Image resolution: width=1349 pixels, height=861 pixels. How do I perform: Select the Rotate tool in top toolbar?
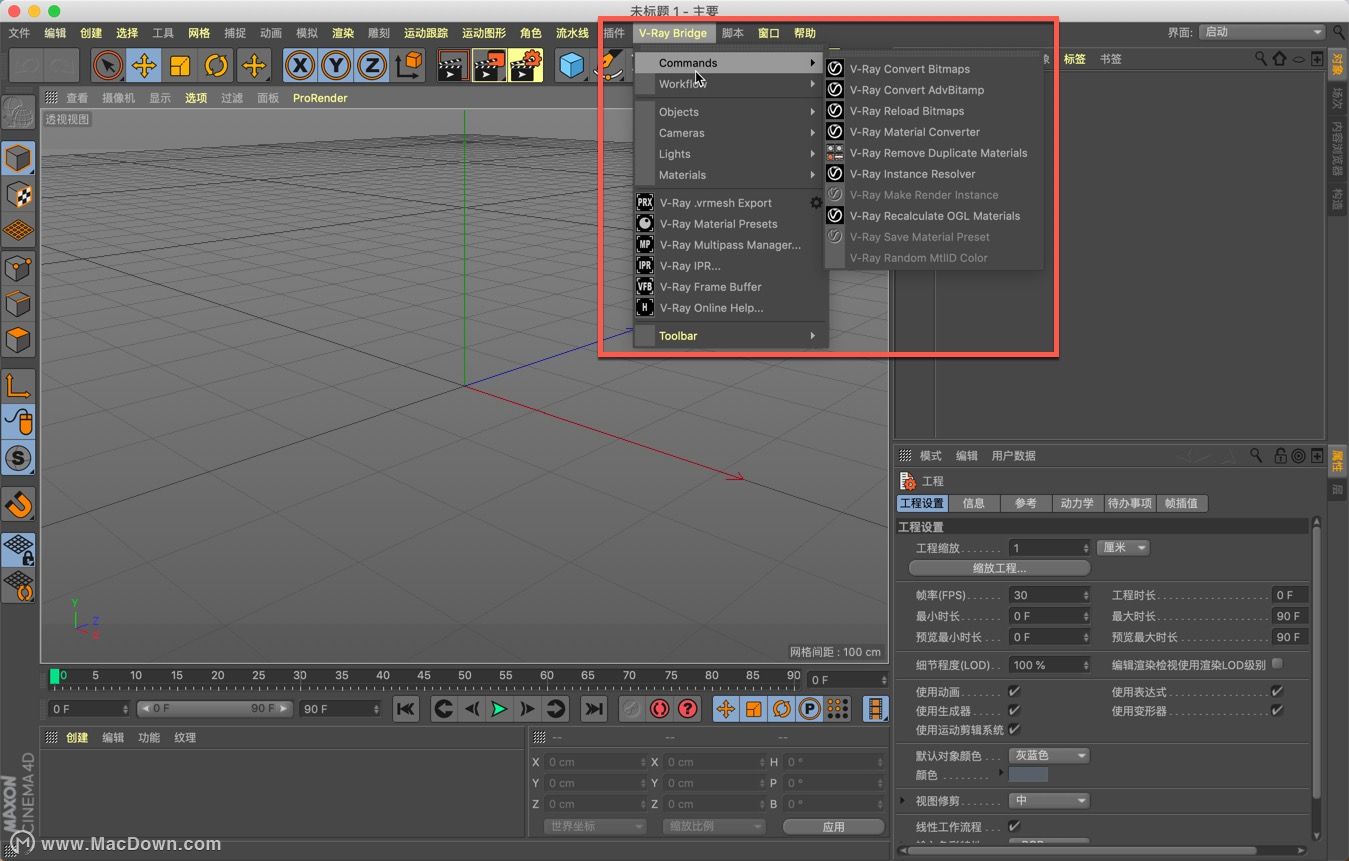pyautogui.click(x=216, y=66)
